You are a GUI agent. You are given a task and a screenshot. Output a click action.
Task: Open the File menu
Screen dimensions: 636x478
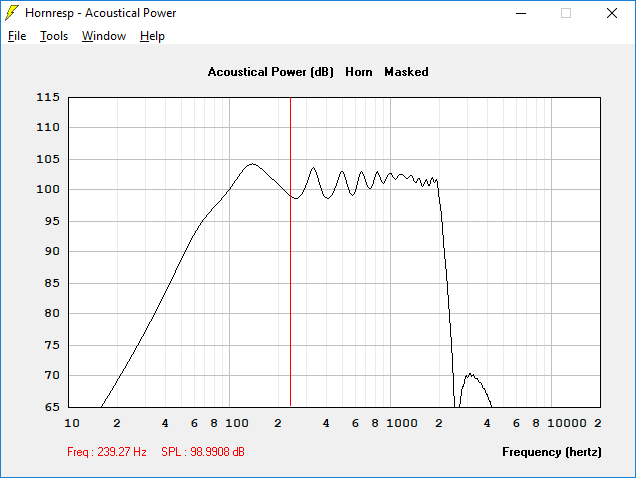point(17,36)
